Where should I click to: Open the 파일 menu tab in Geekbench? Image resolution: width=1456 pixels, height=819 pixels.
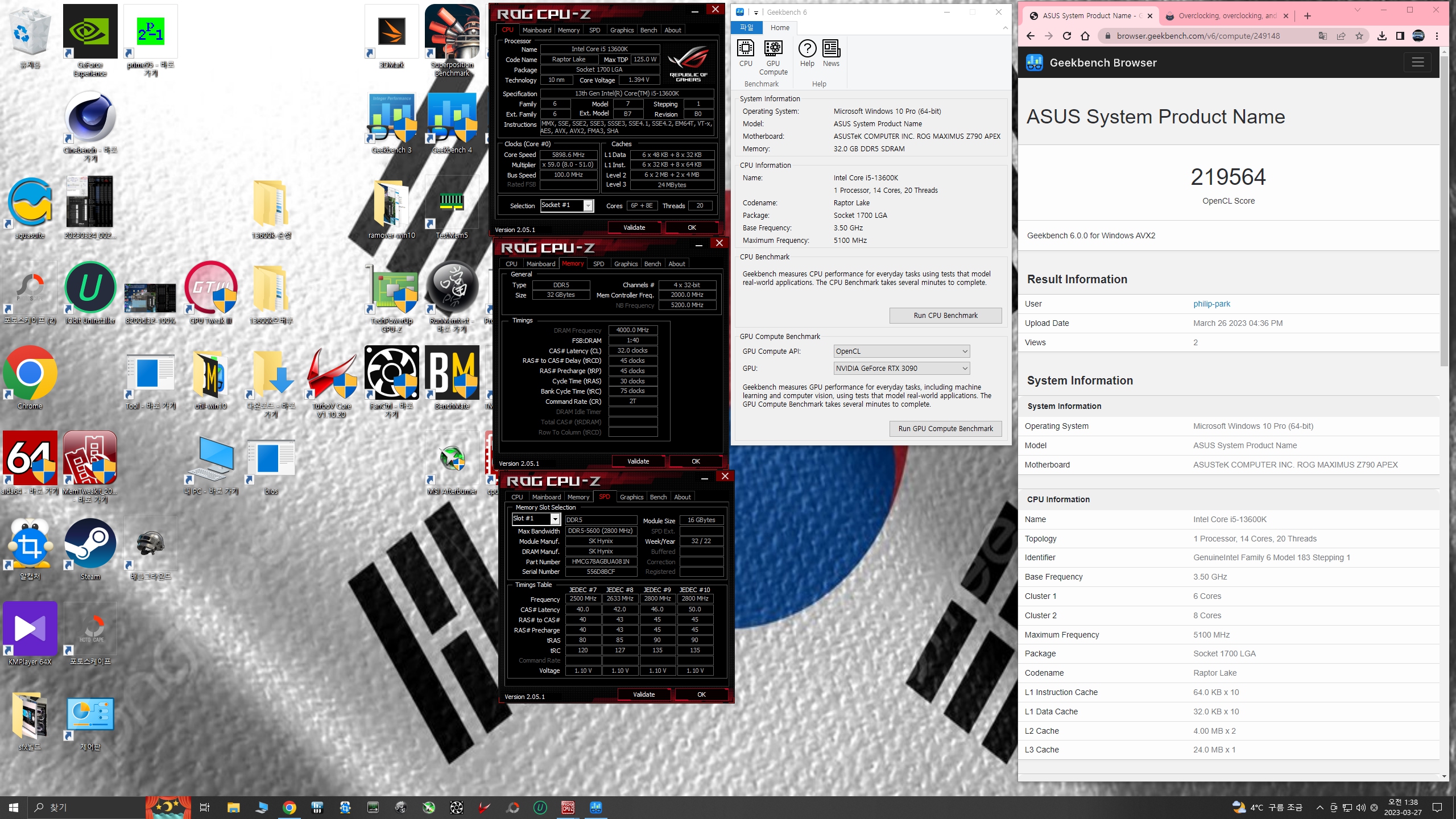[747, 28]
